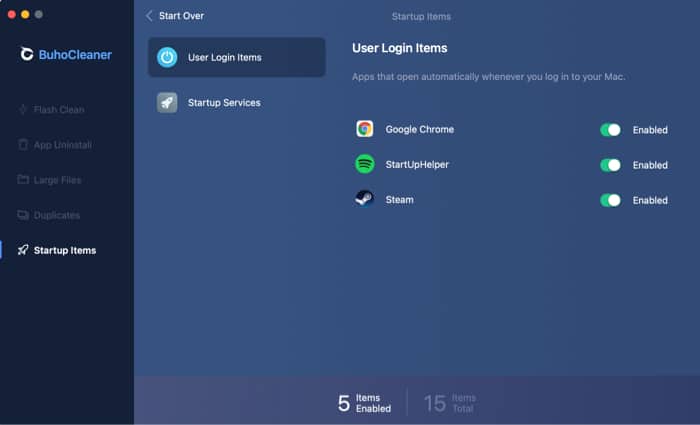Screen dimensions: 700x425
Task: Click the Steam item name
Action: pyautogui.click(x=400, y=200)
